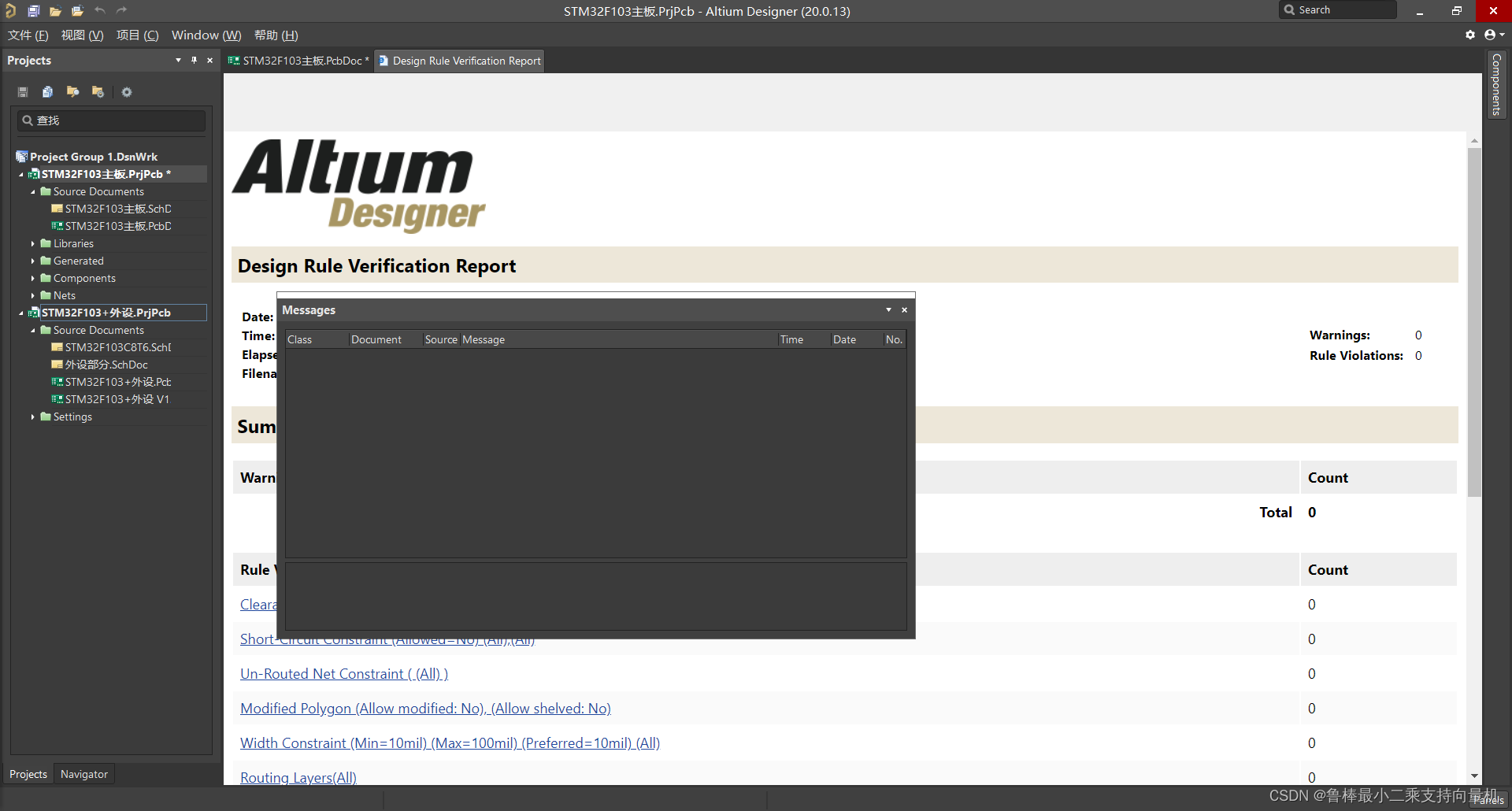Open the 项目 (C) menu
Image resolution: width=1512 pixels, height=811 pixels.
tap(138, 35)
